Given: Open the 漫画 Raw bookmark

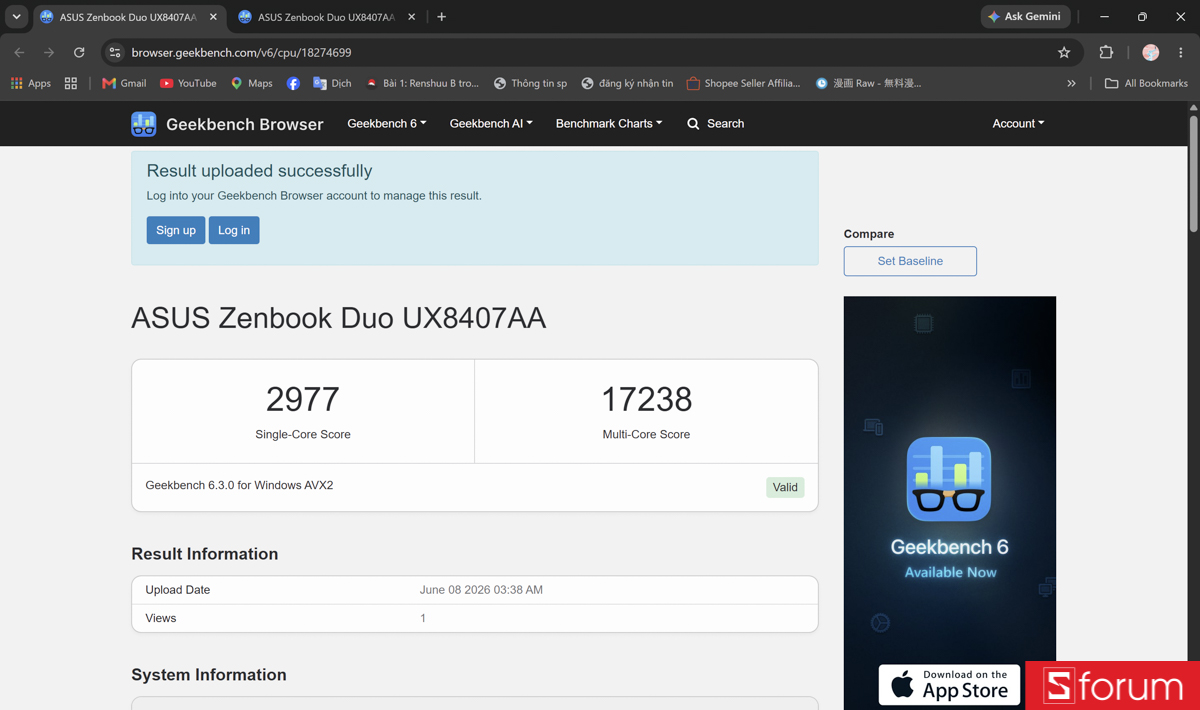Looking at the screenshot, I should tap(868, 83).
